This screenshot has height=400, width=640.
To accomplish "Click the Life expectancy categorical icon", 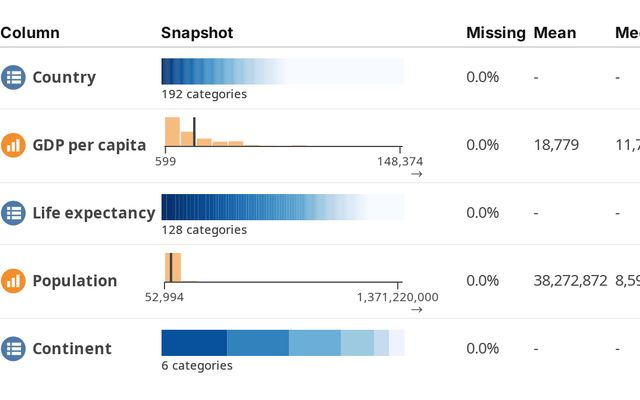I will pos(13,212).
